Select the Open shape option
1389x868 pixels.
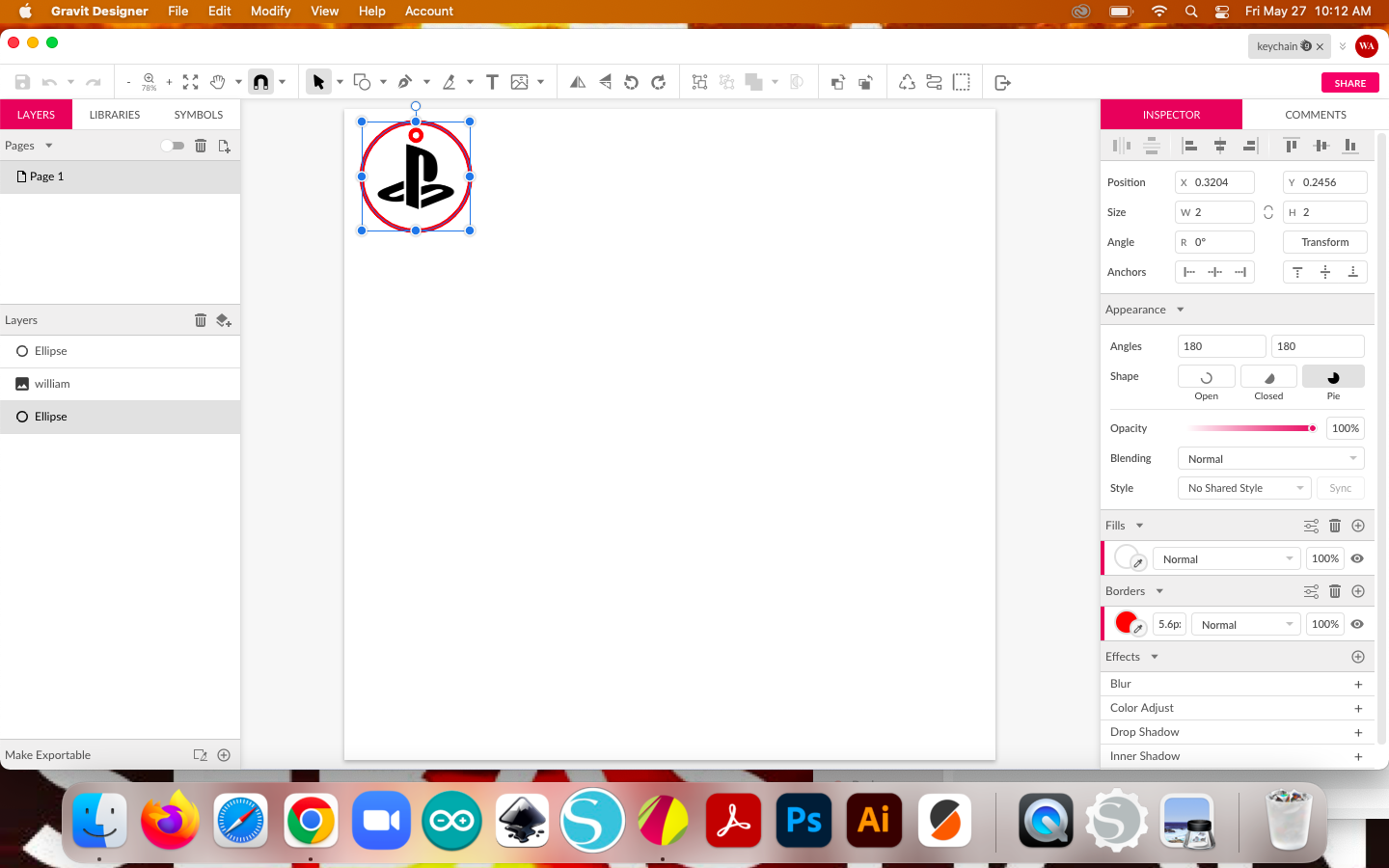coord(1206,376)
